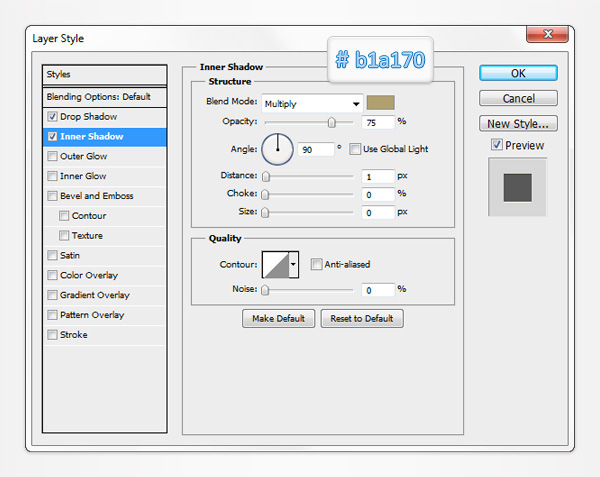Click the layer style preview thumbnail
600x477 pixels.
(517, 187)
